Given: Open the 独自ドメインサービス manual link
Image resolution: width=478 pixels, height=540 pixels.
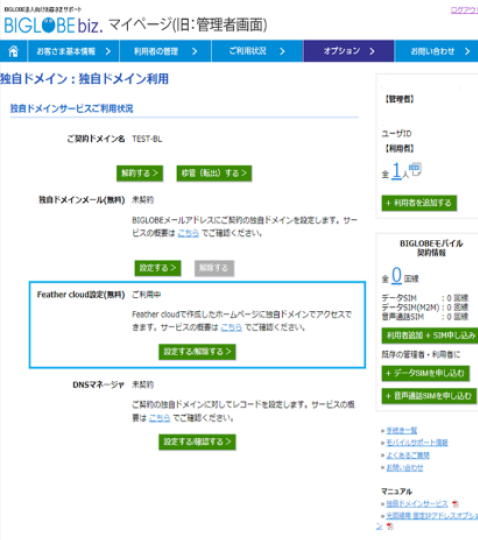Looking at the screenshot, I should click(x=417, y=504).
